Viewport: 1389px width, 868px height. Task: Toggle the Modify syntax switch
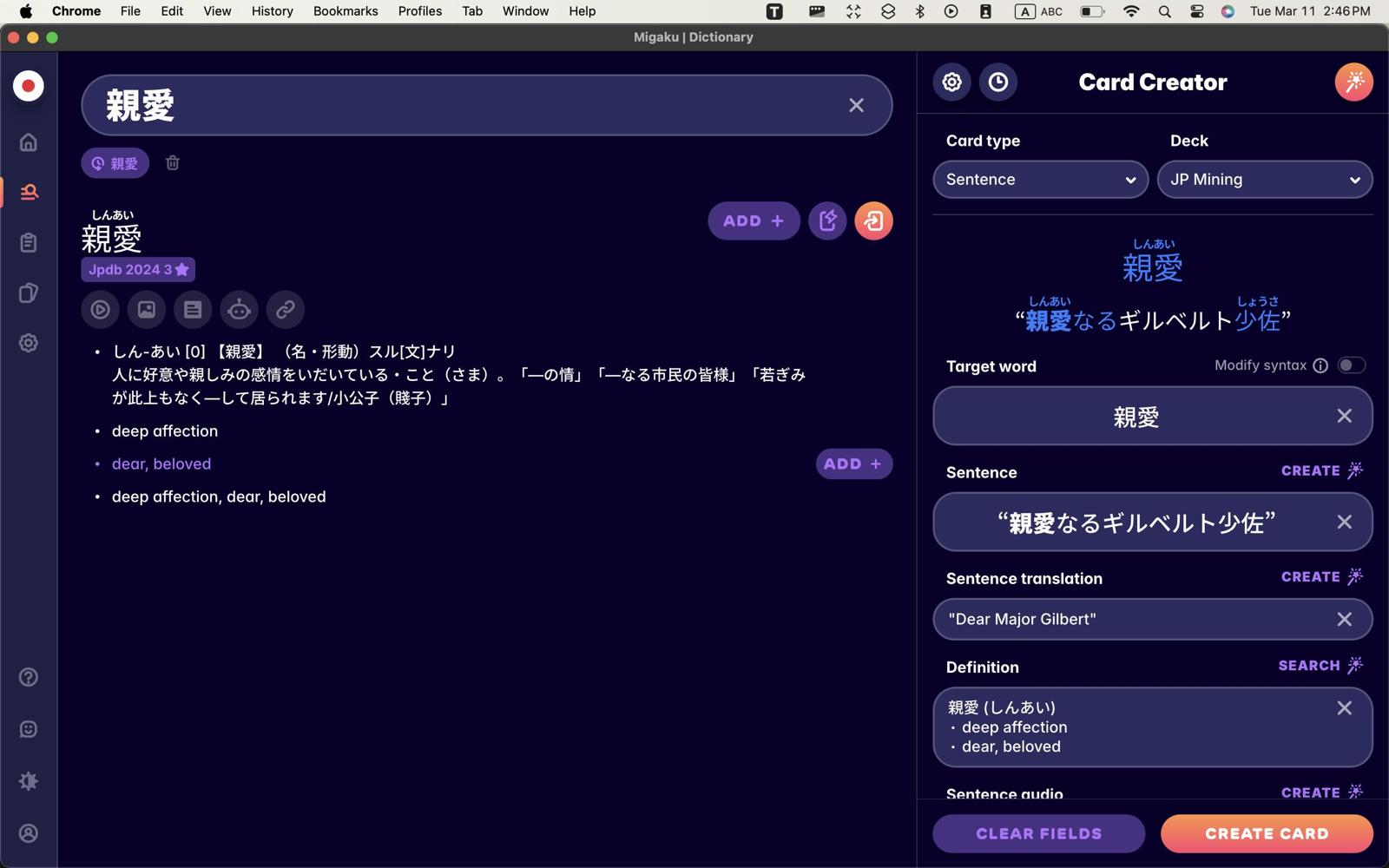(1353, 365)
